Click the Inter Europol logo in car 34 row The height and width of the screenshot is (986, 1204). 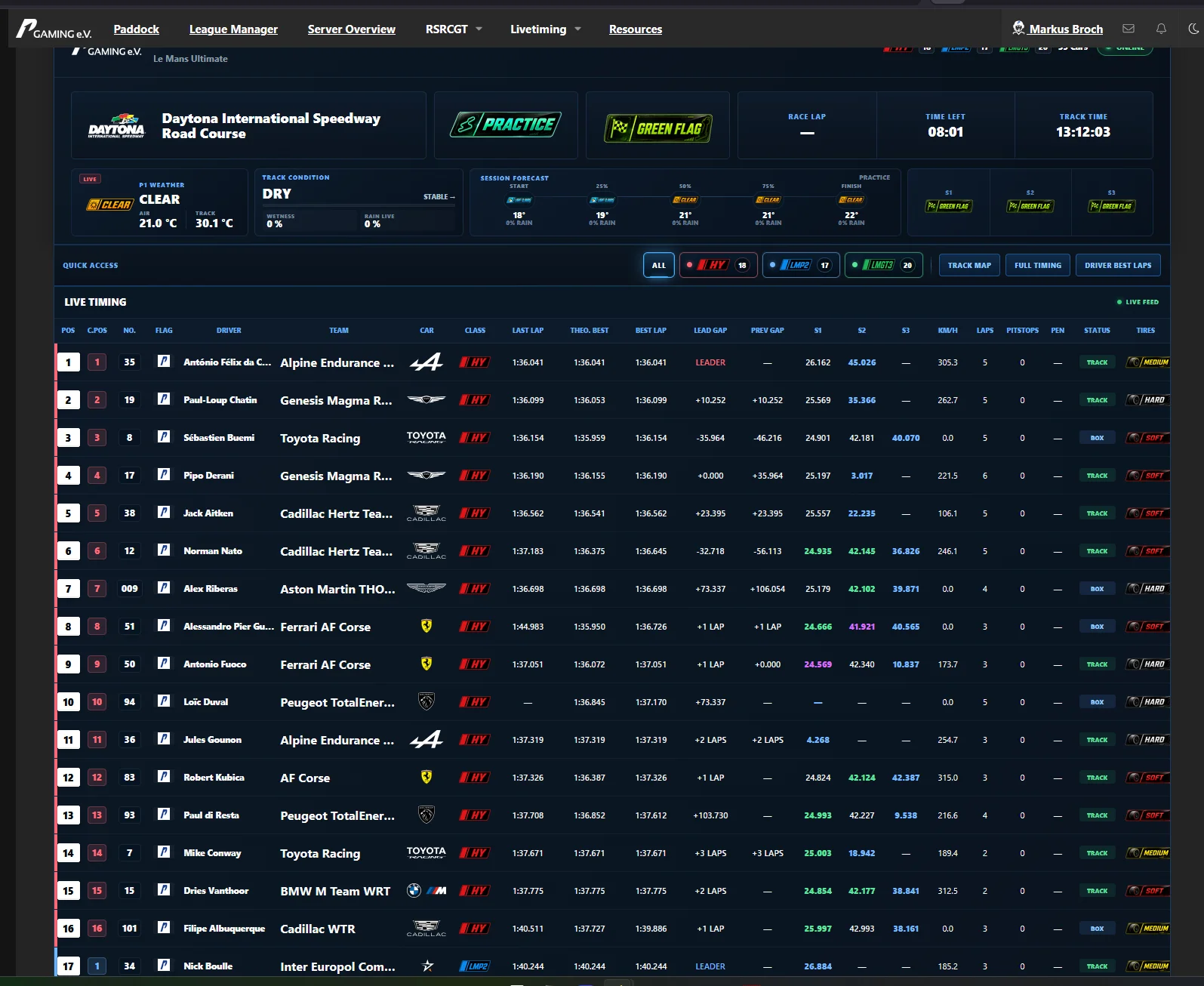[x=427, y=966]
